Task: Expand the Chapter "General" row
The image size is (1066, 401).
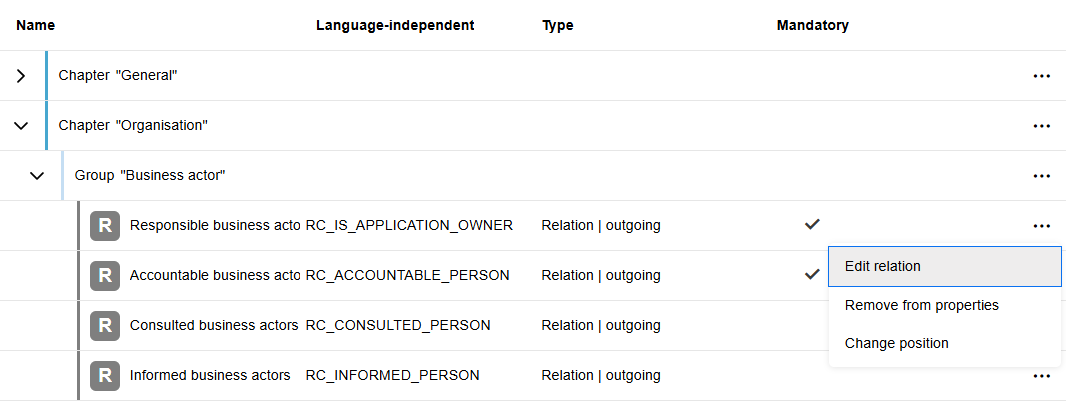Action: (x=21, y=76)
